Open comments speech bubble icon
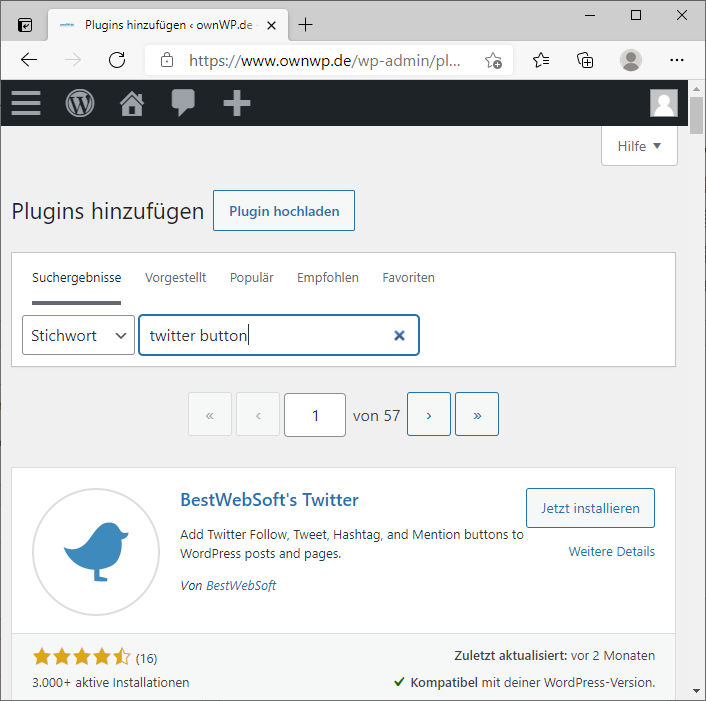706x701 pixels. click(x=183, y=103)
